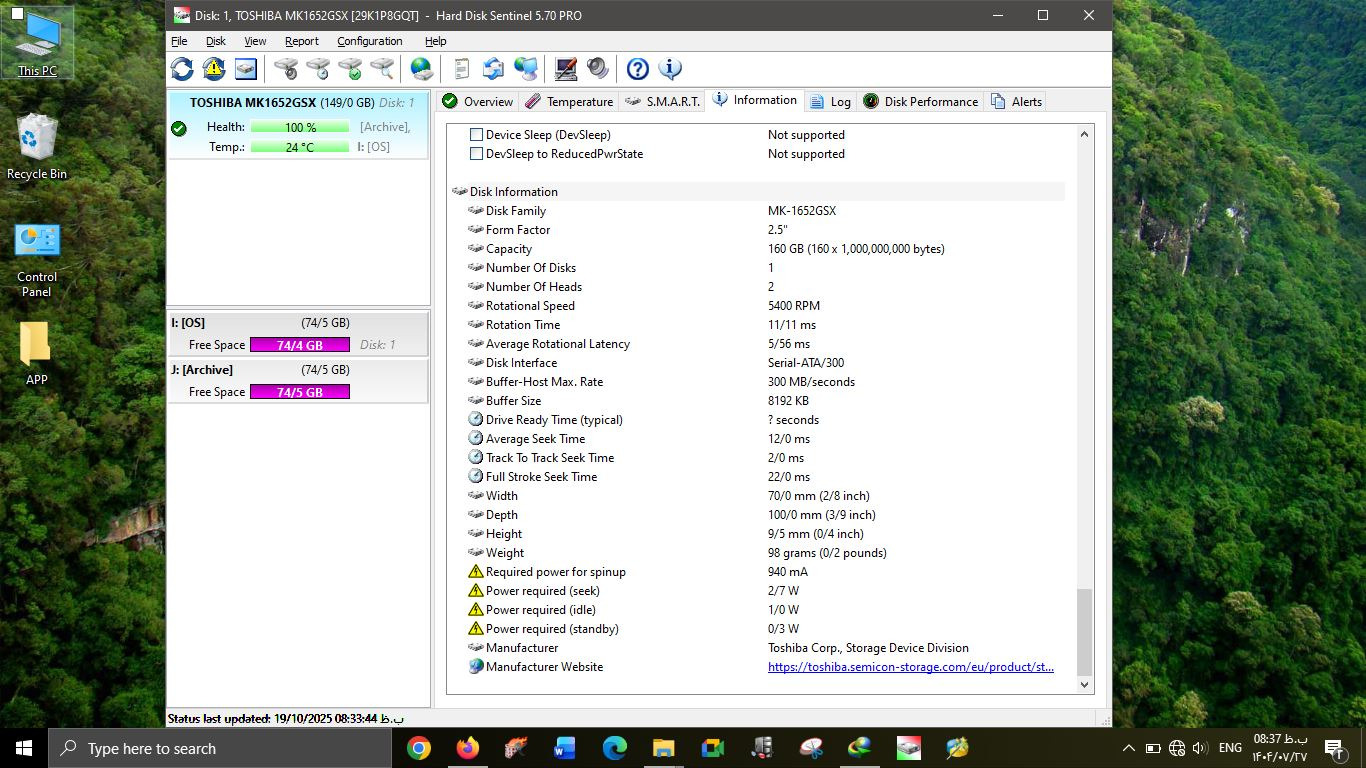The width and height of the screenshot is (1366, 768).
Task: Open the Configuration menu
Action: click(x=369, y=41)
